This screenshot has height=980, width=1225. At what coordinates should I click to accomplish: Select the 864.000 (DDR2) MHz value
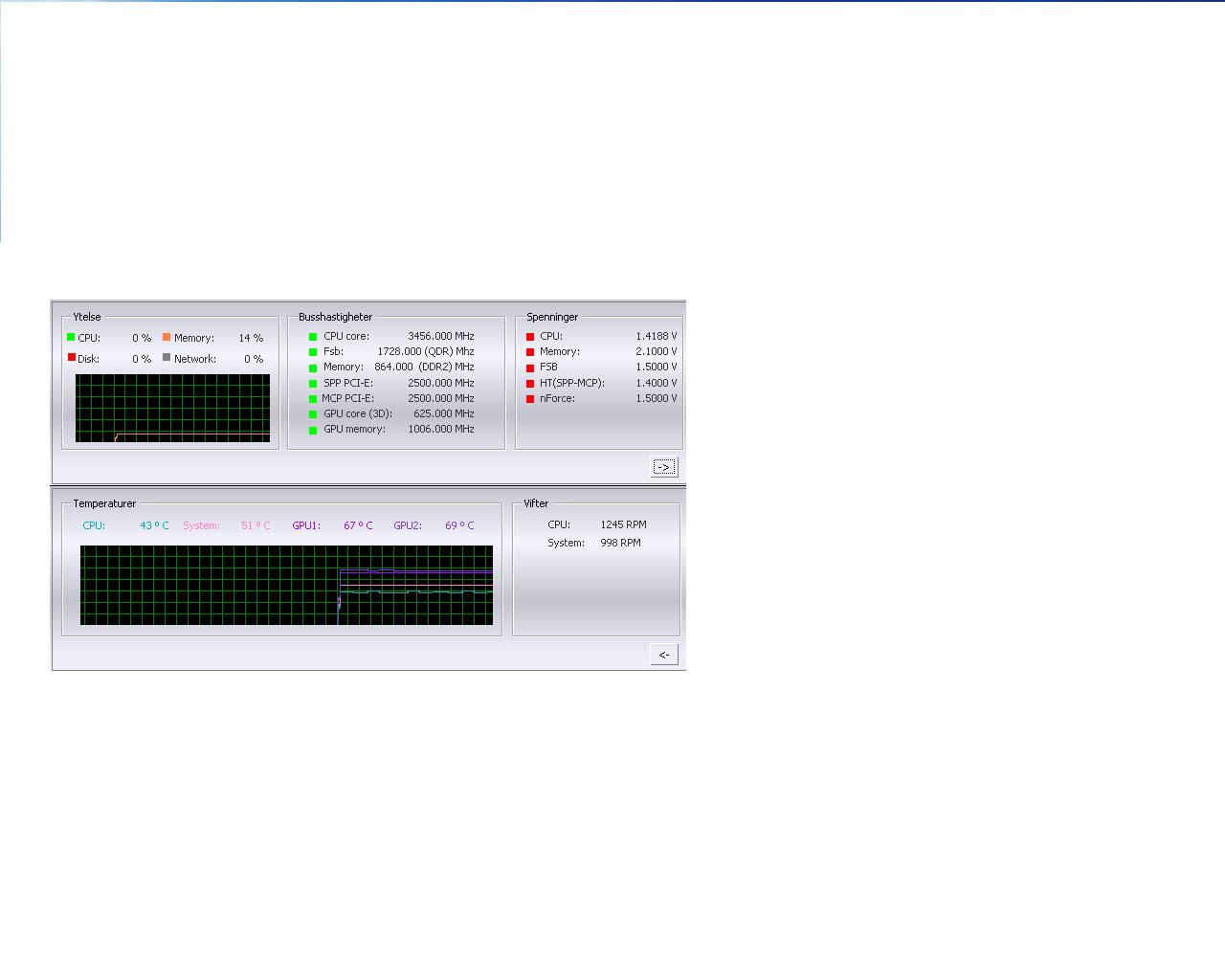coord(424,367)
